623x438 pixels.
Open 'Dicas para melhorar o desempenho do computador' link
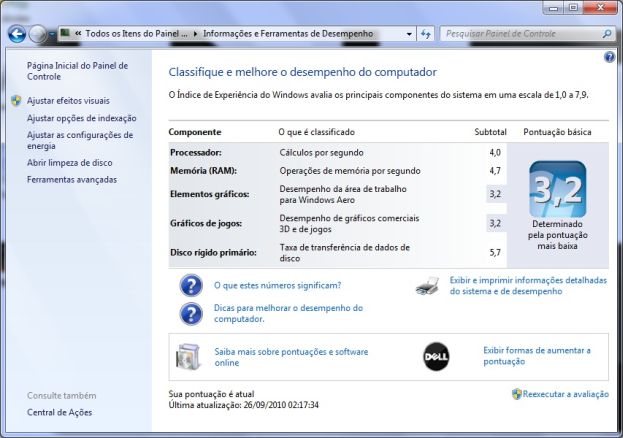point(288,313)
